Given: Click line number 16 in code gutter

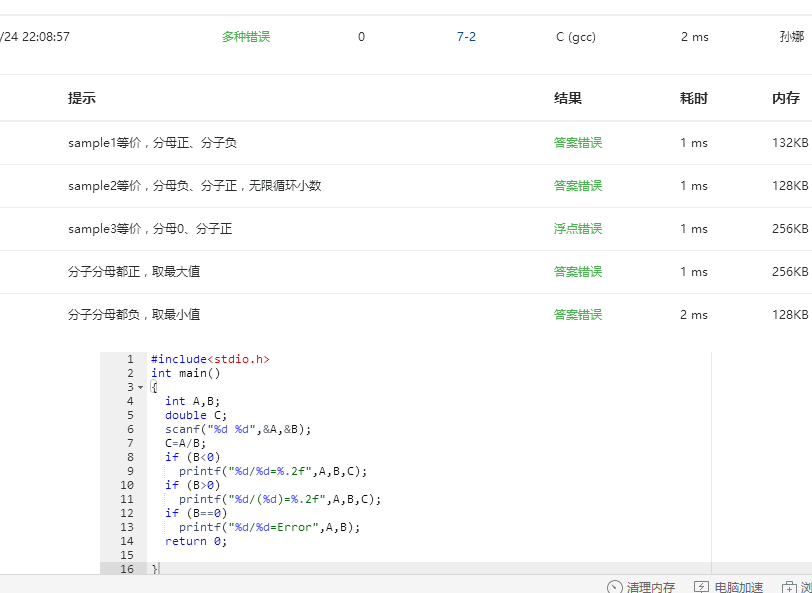Looking at the screenshot, I should pos(126,569).
